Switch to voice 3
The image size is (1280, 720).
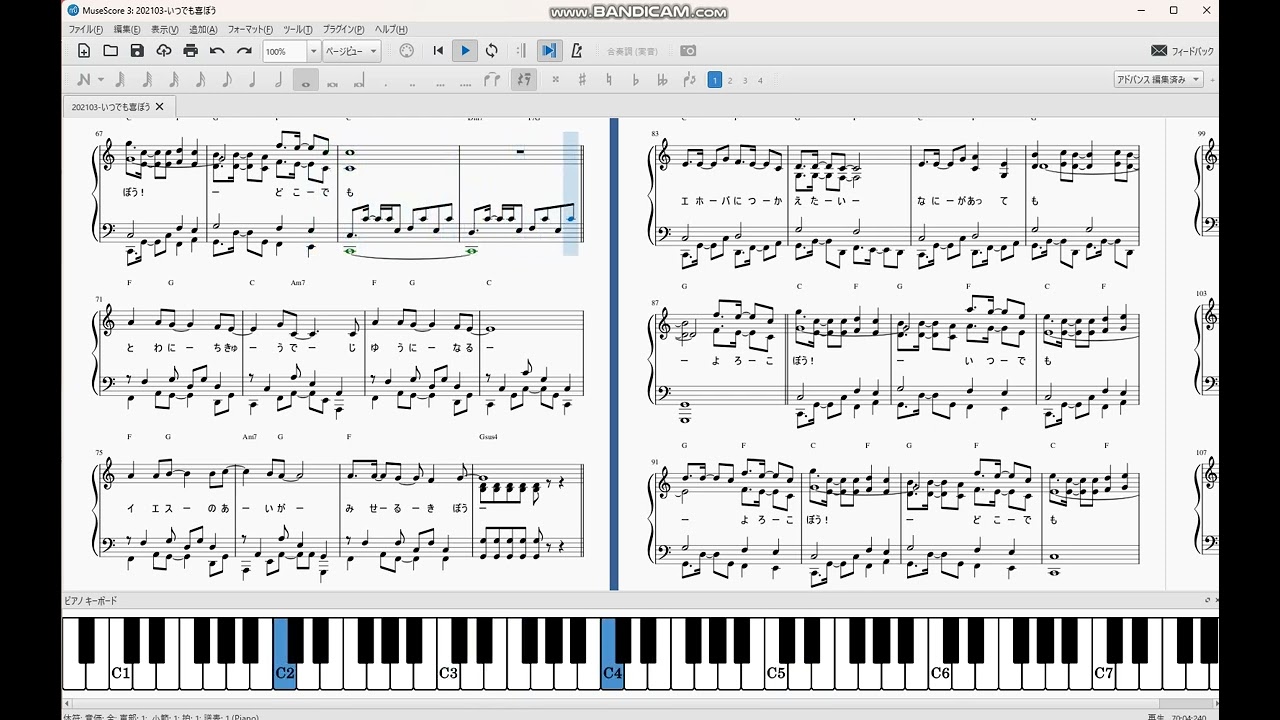745,80
